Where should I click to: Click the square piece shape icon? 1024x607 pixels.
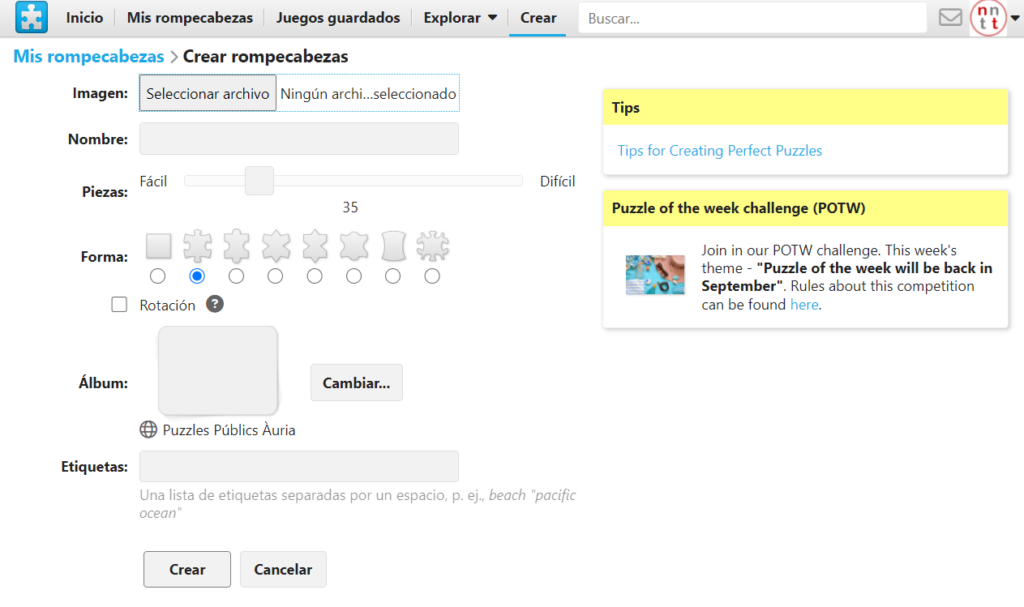click(158, 245)
